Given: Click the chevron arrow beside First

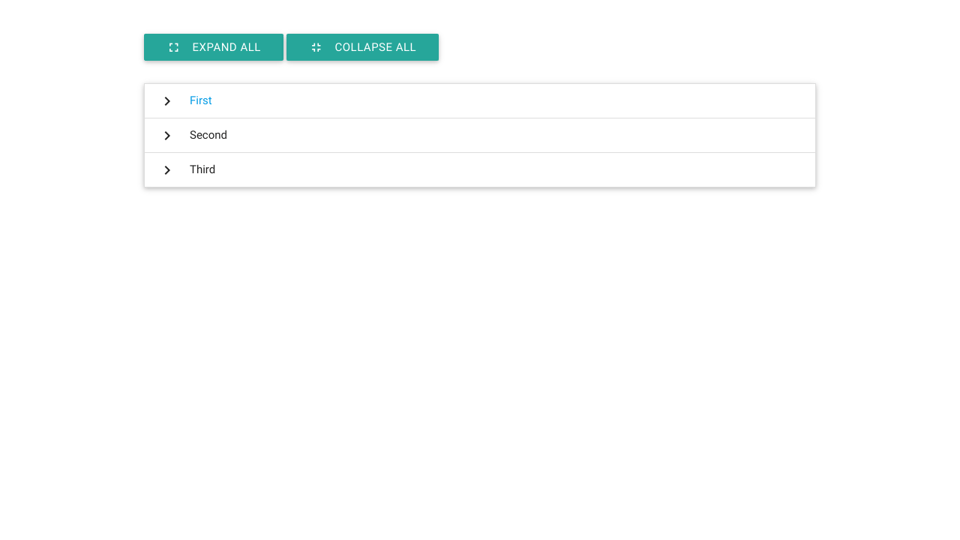Looking at the screenshot, I should pyautogui.click(x=167, y=101).
